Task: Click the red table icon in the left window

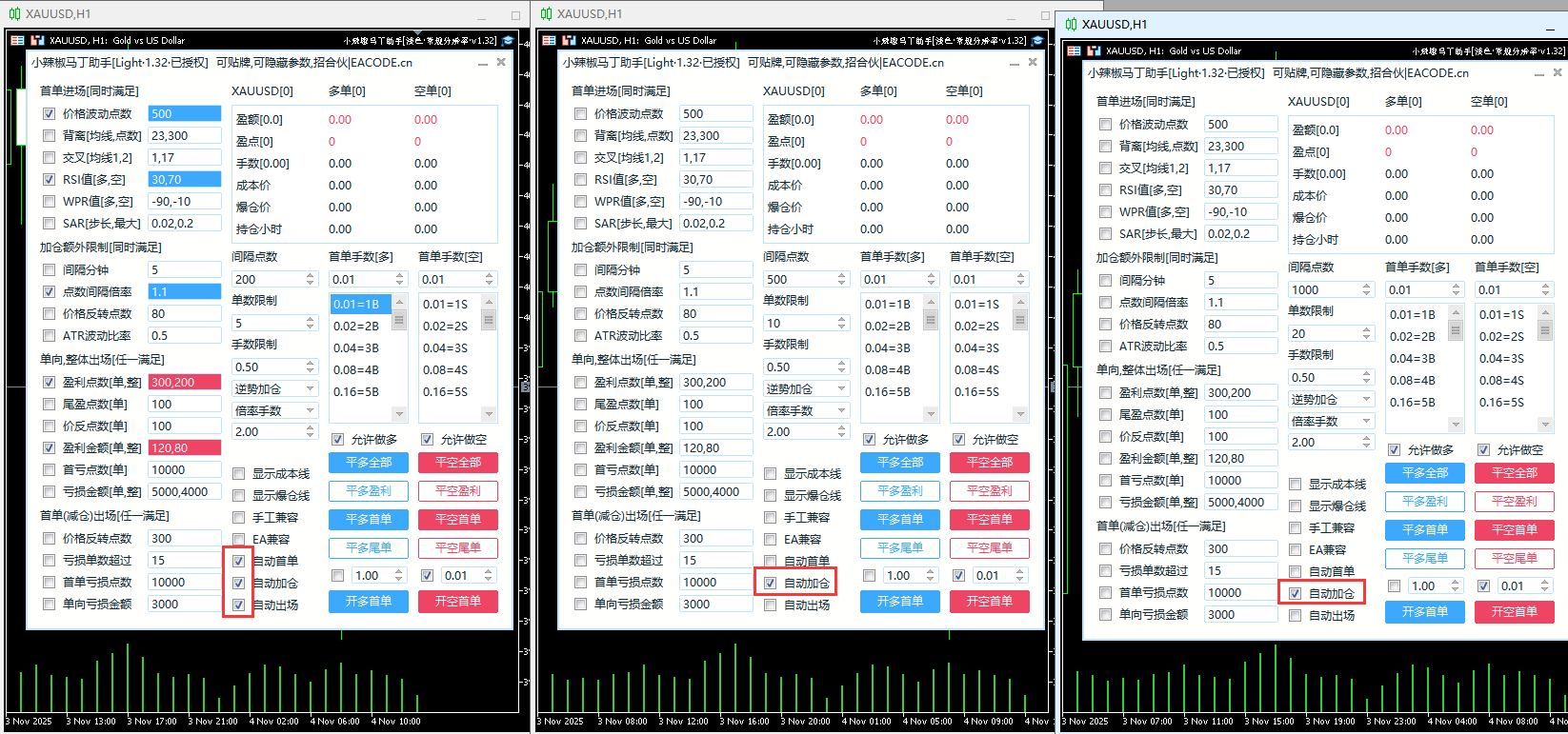Action: [x=17, y=41]
